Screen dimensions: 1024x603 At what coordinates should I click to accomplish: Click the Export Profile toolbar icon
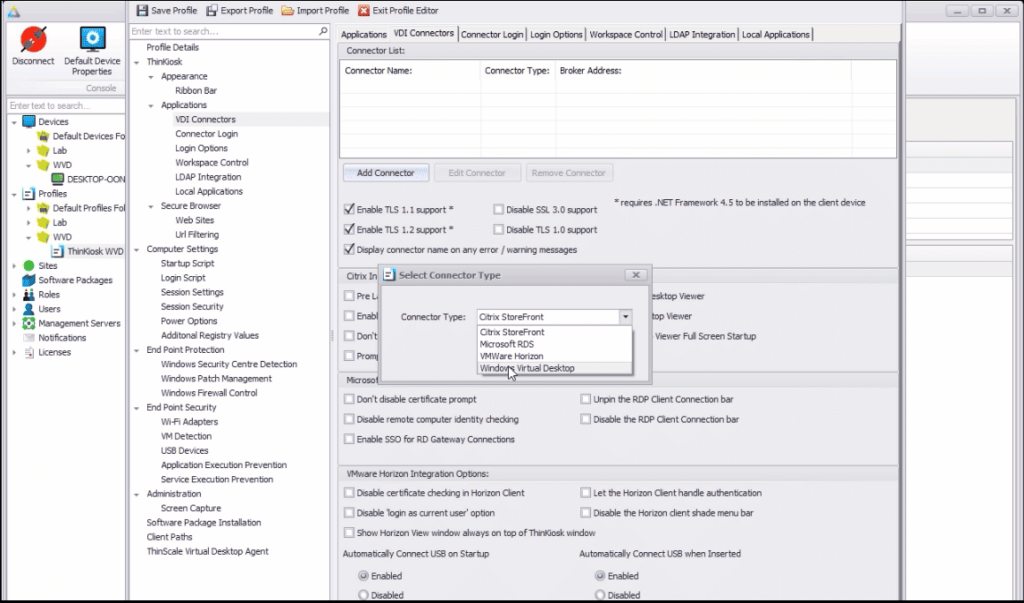[212, 10]
